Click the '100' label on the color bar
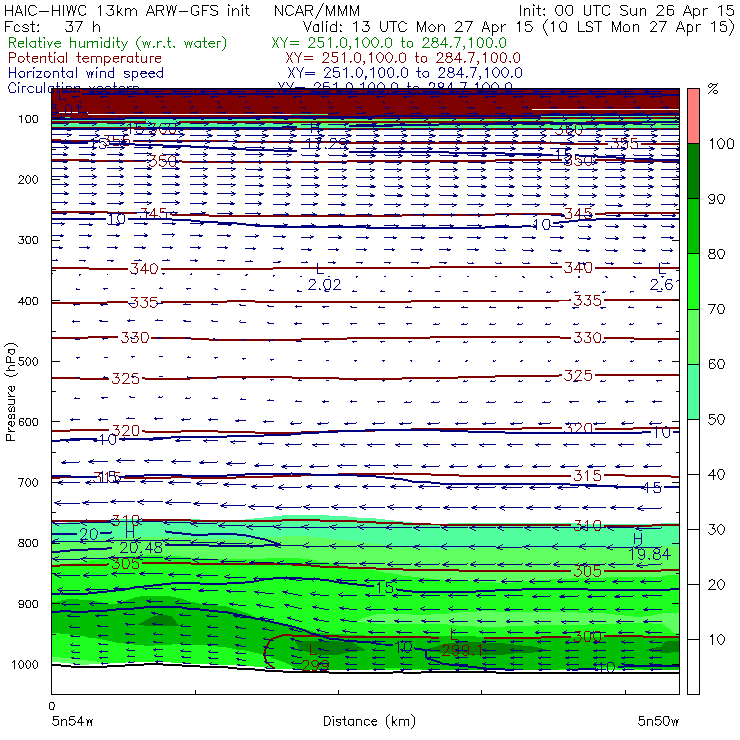The image size is (740, 740). [x=721, y=143]
